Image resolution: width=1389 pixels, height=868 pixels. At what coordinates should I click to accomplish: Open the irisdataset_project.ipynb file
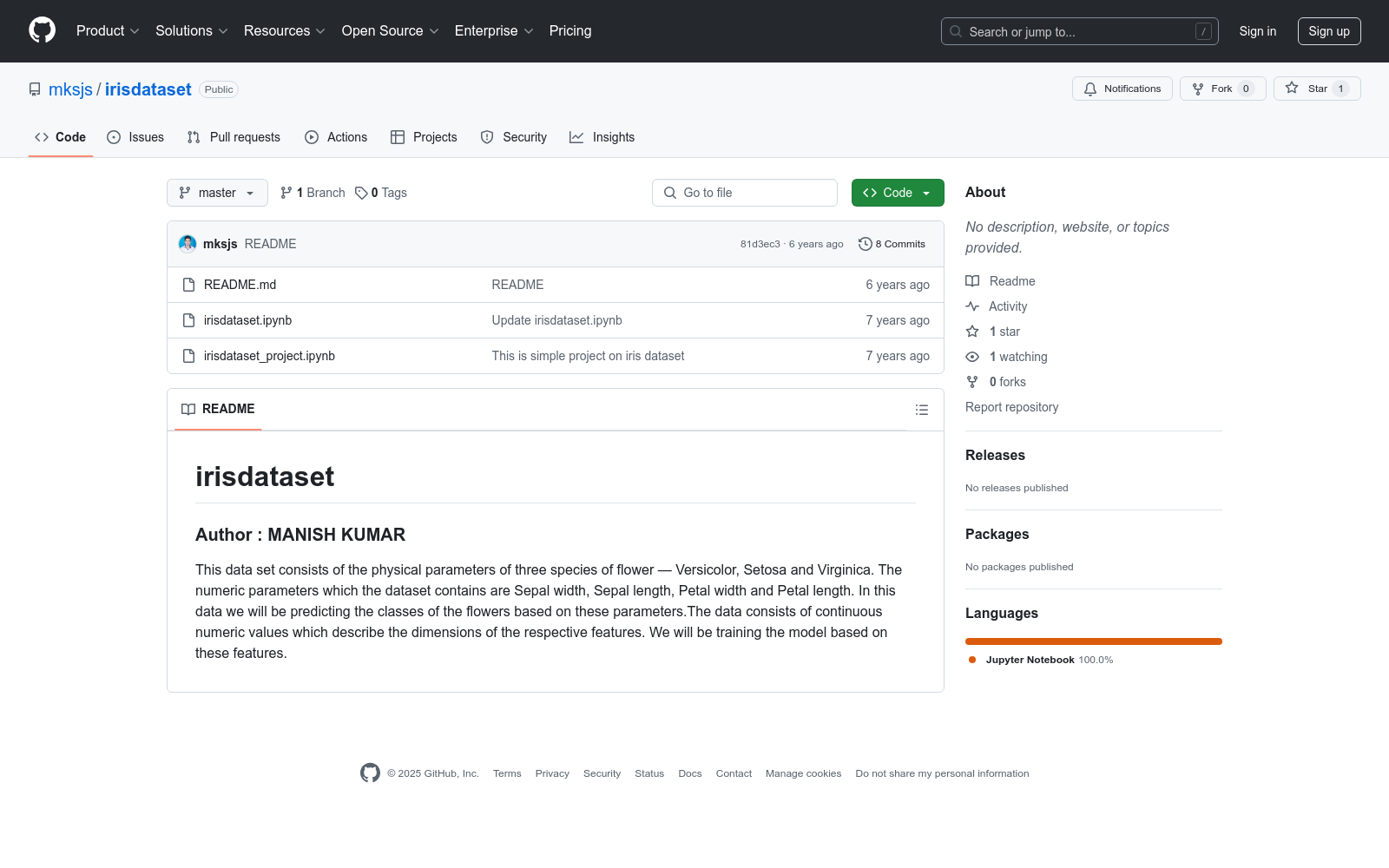point(269,356)
